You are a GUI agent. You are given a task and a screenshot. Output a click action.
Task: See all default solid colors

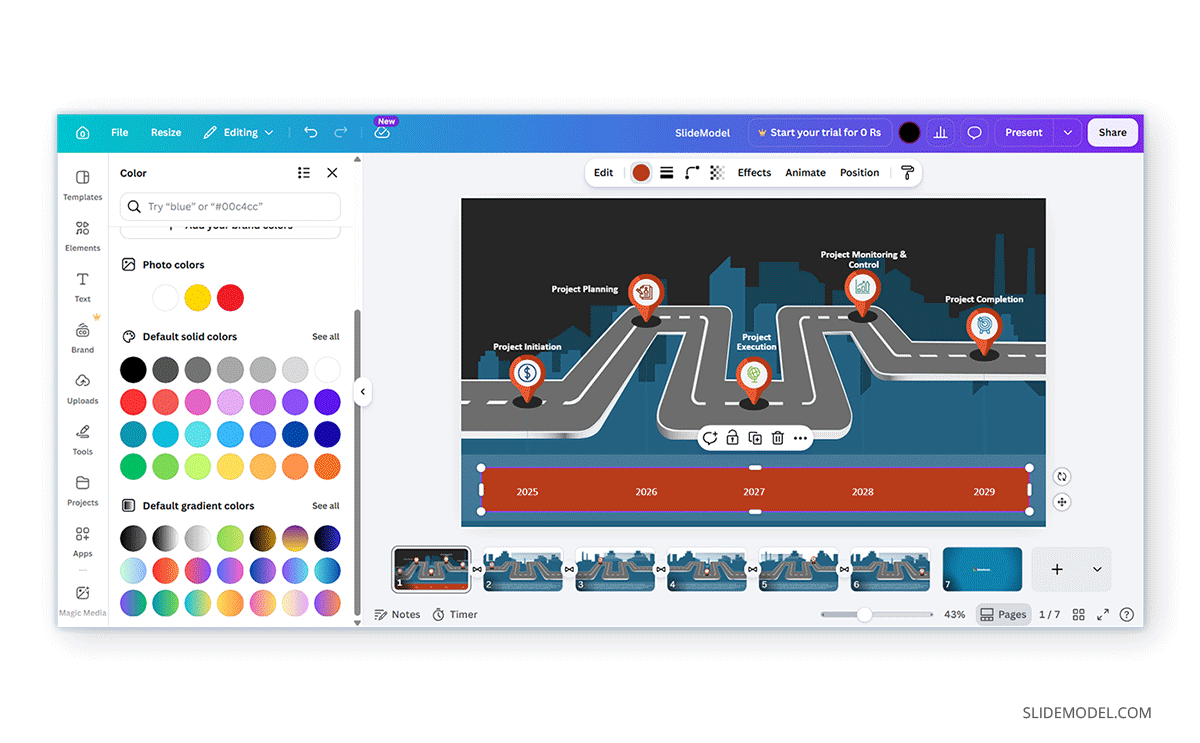326,337
